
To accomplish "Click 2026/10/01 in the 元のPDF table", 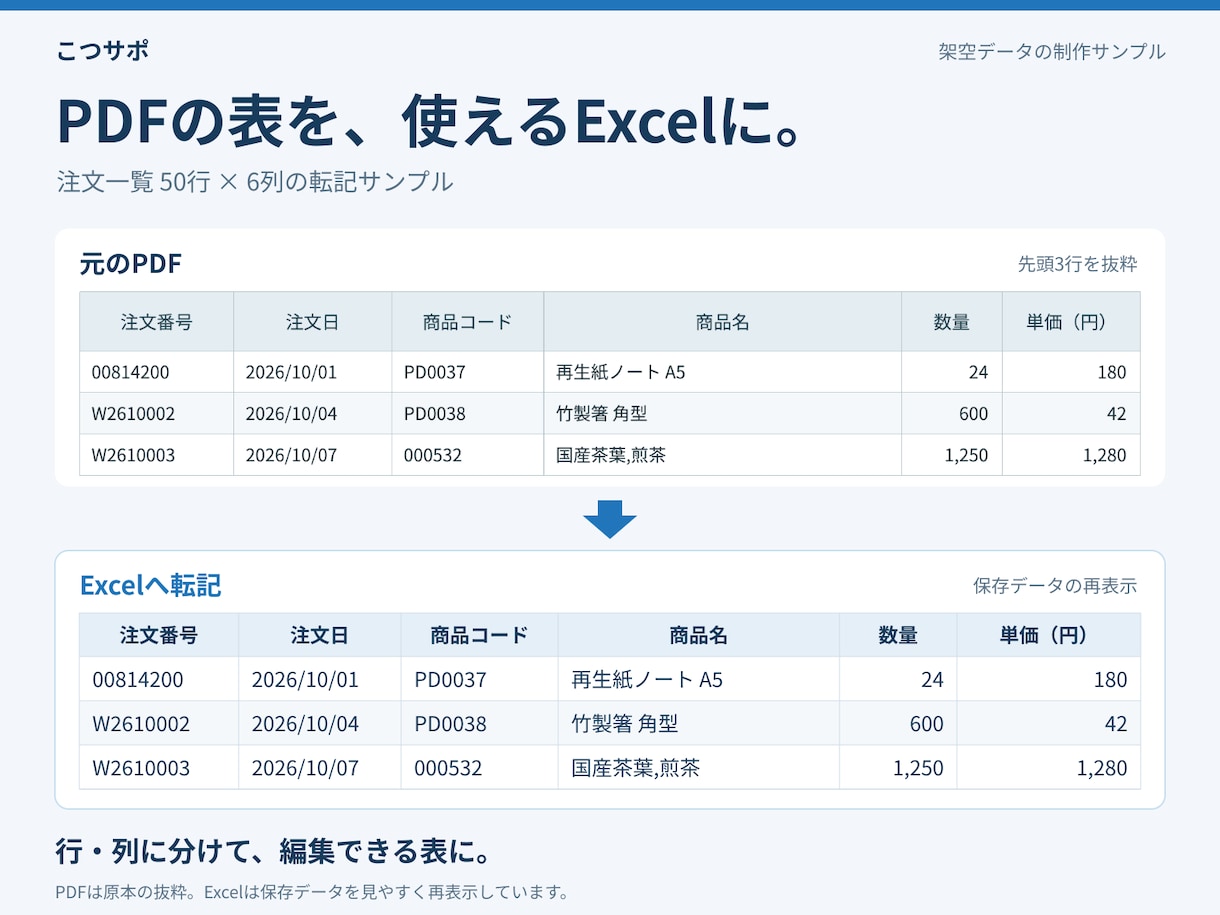I will coord(291,372).
